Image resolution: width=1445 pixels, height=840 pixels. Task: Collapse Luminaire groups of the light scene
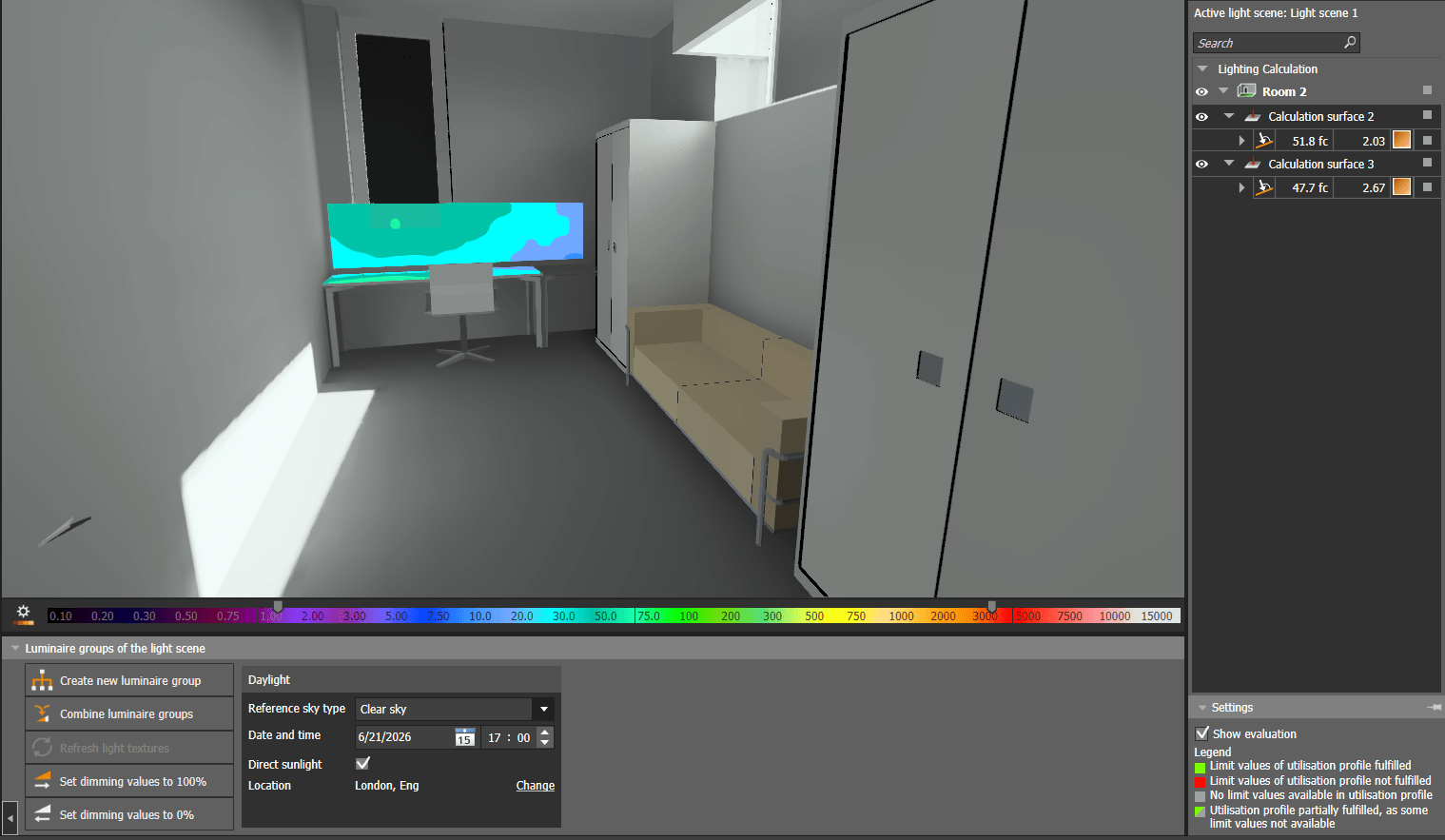coord(15,648)
